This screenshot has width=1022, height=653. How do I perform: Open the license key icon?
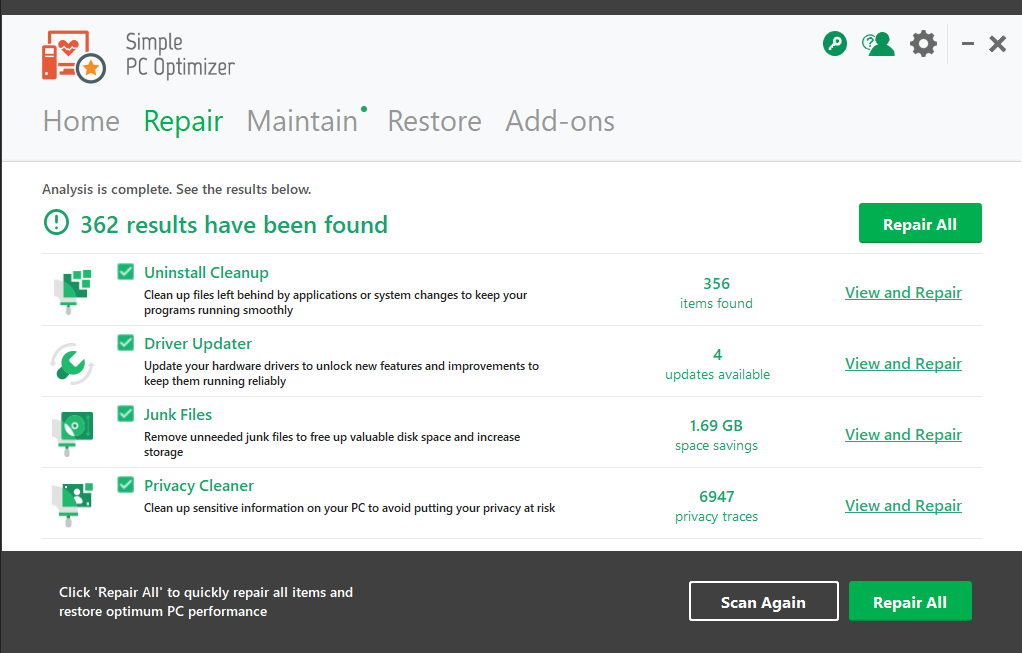click(x=835, y=44)
